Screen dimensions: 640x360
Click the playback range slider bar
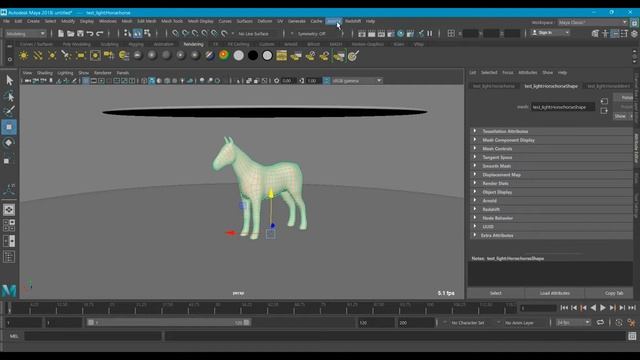(168, 322)
